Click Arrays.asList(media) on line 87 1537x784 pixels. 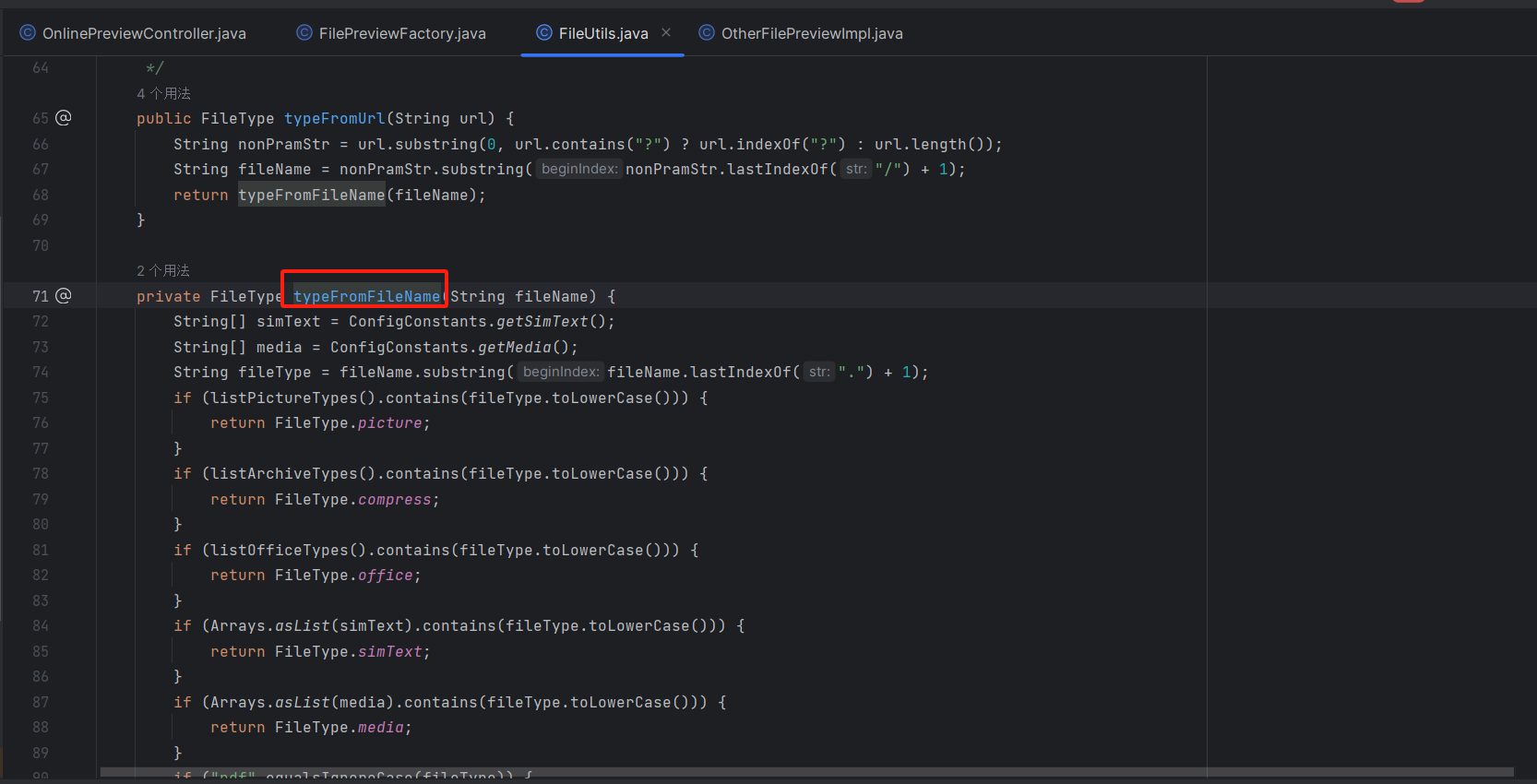tap(302, 702)
